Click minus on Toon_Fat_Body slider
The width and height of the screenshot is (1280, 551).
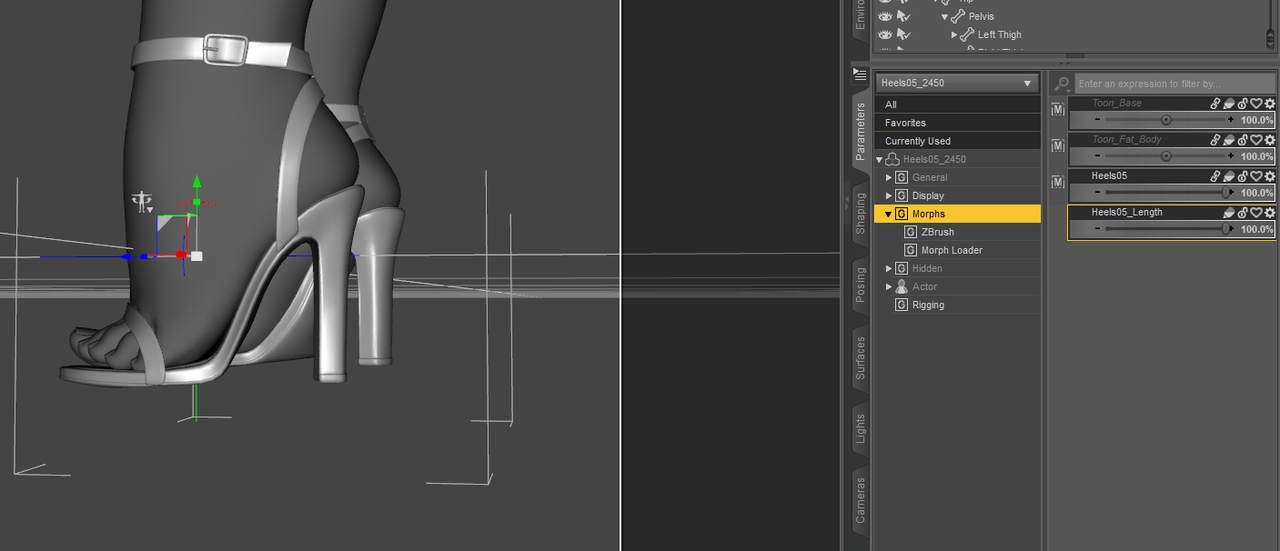coord(1097,157)
